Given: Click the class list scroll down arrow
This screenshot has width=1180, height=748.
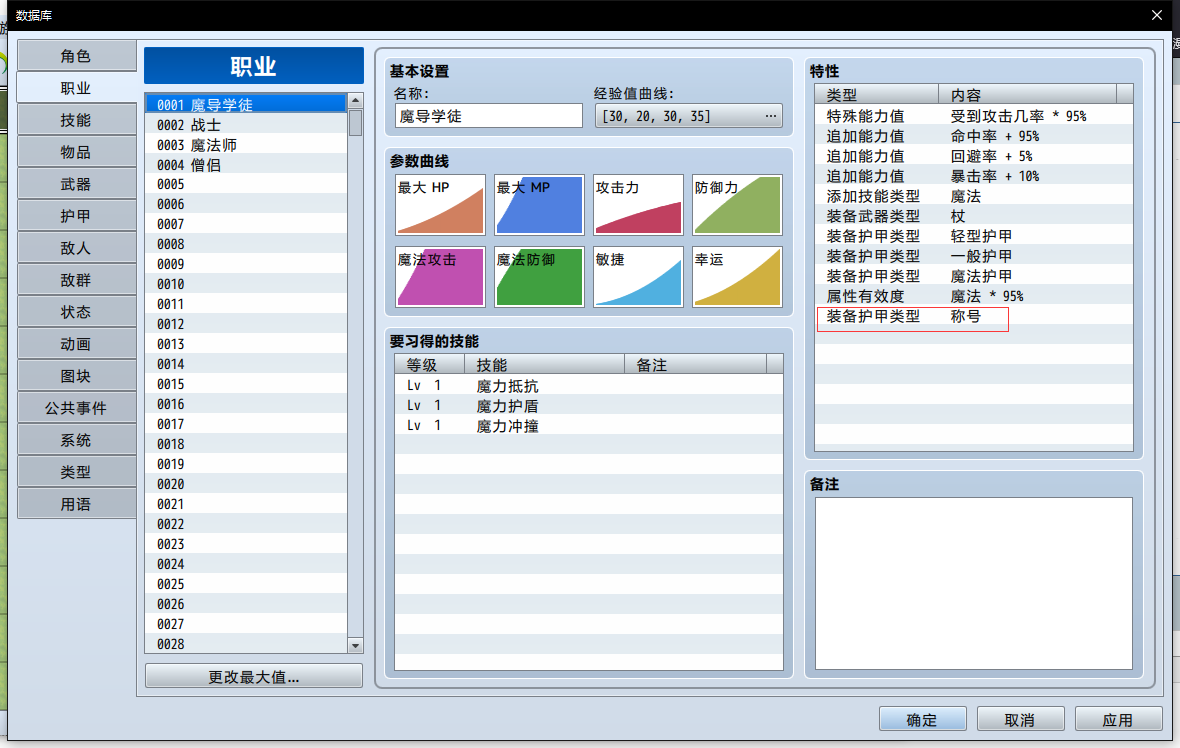Looking at the screenshot, I should tap(355, 646).
